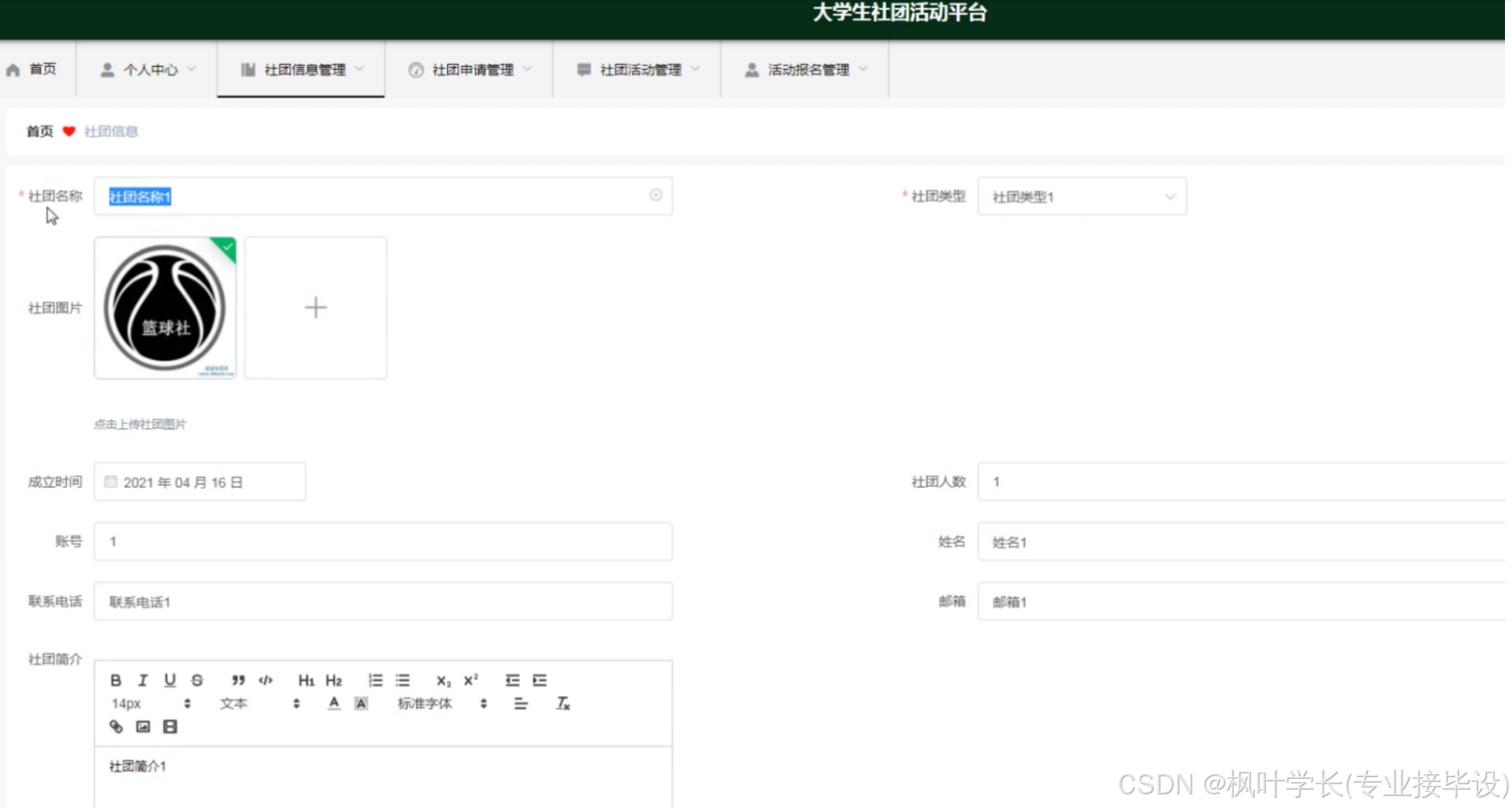Screen dimensions: 1512x809
Task: Toggle italic formatting in the editor
Action: pyautogui.click(x=143, y=681)
